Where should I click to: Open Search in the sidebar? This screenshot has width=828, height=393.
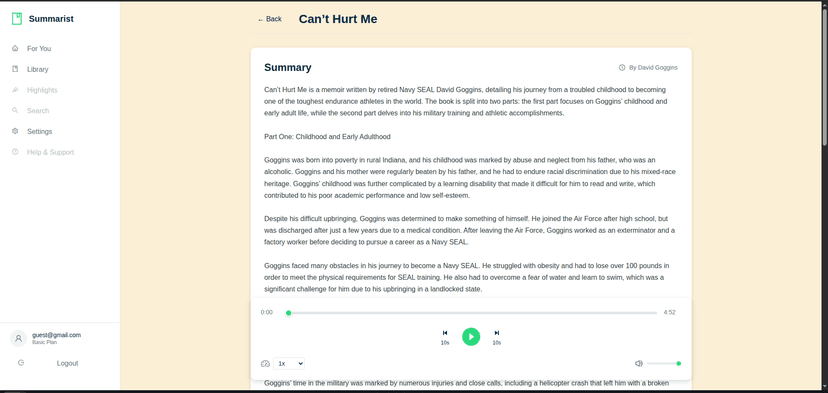tap(38, 110)
